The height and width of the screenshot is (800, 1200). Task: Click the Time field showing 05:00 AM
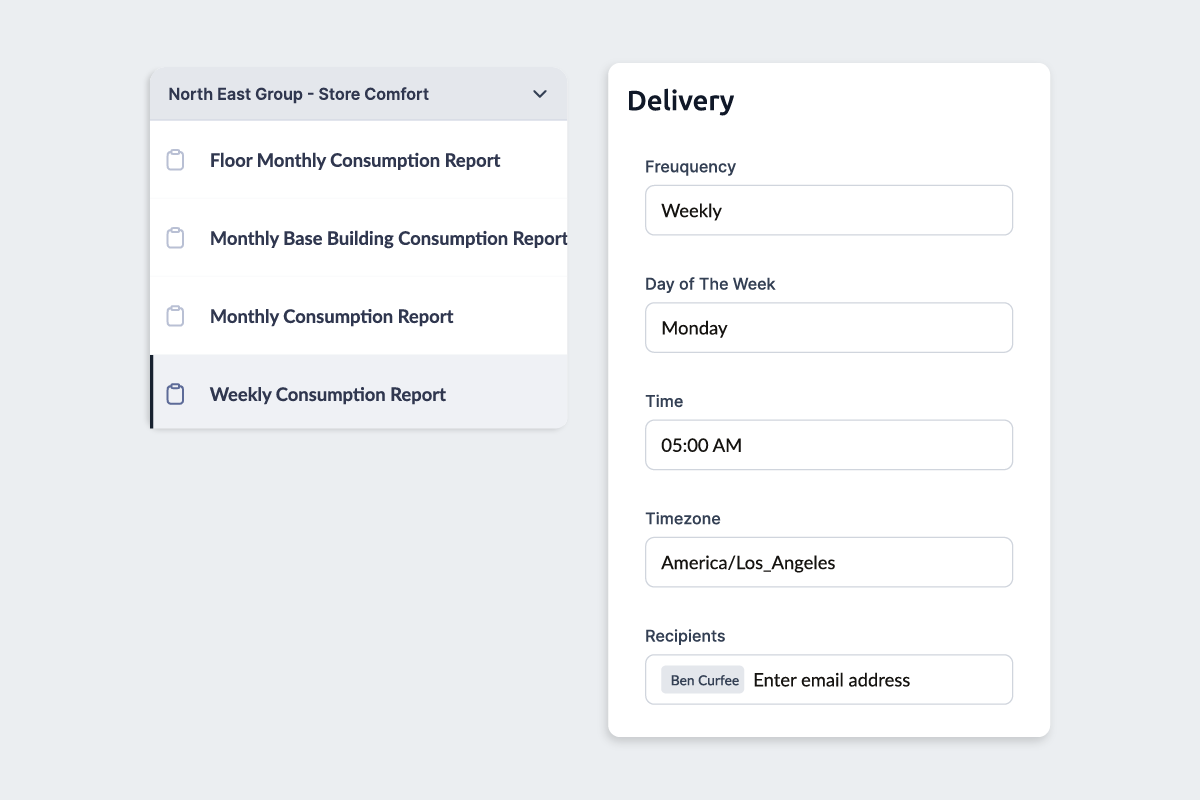(828, 445)
